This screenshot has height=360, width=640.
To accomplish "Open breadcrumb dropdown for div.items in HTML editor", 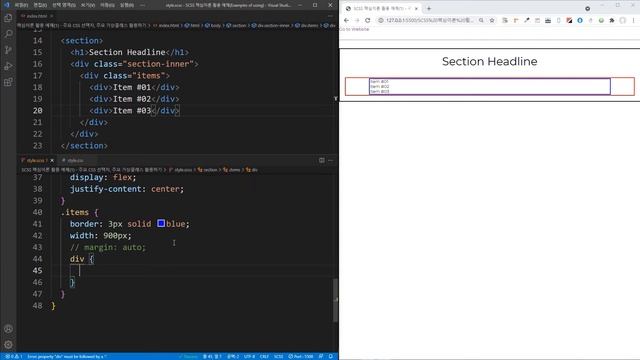I will (x=307, y=25).
